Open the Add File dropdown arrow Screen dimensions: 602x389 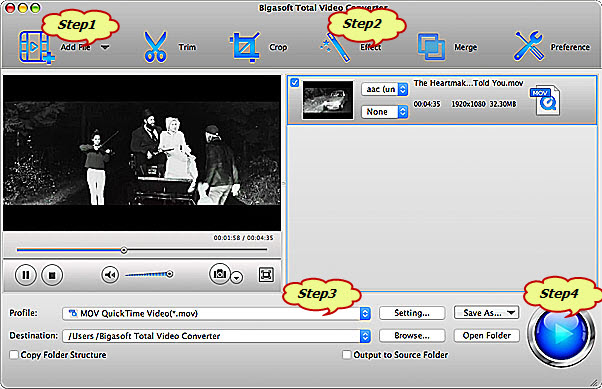coord(105,47)
